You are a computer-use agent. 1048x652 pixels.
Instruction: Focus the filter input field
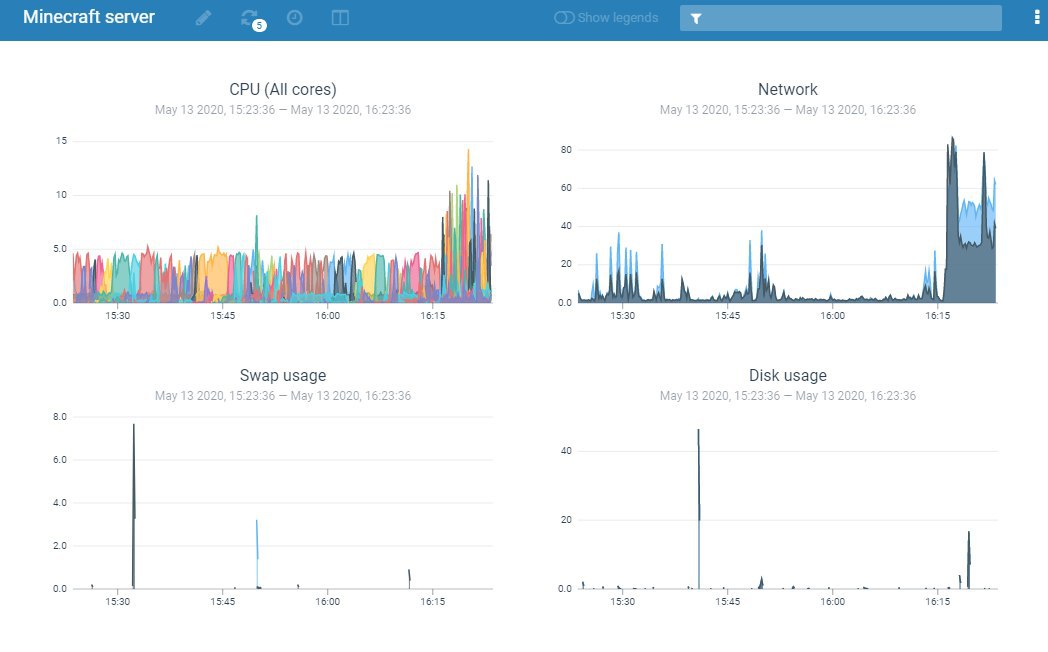(841, 18)
